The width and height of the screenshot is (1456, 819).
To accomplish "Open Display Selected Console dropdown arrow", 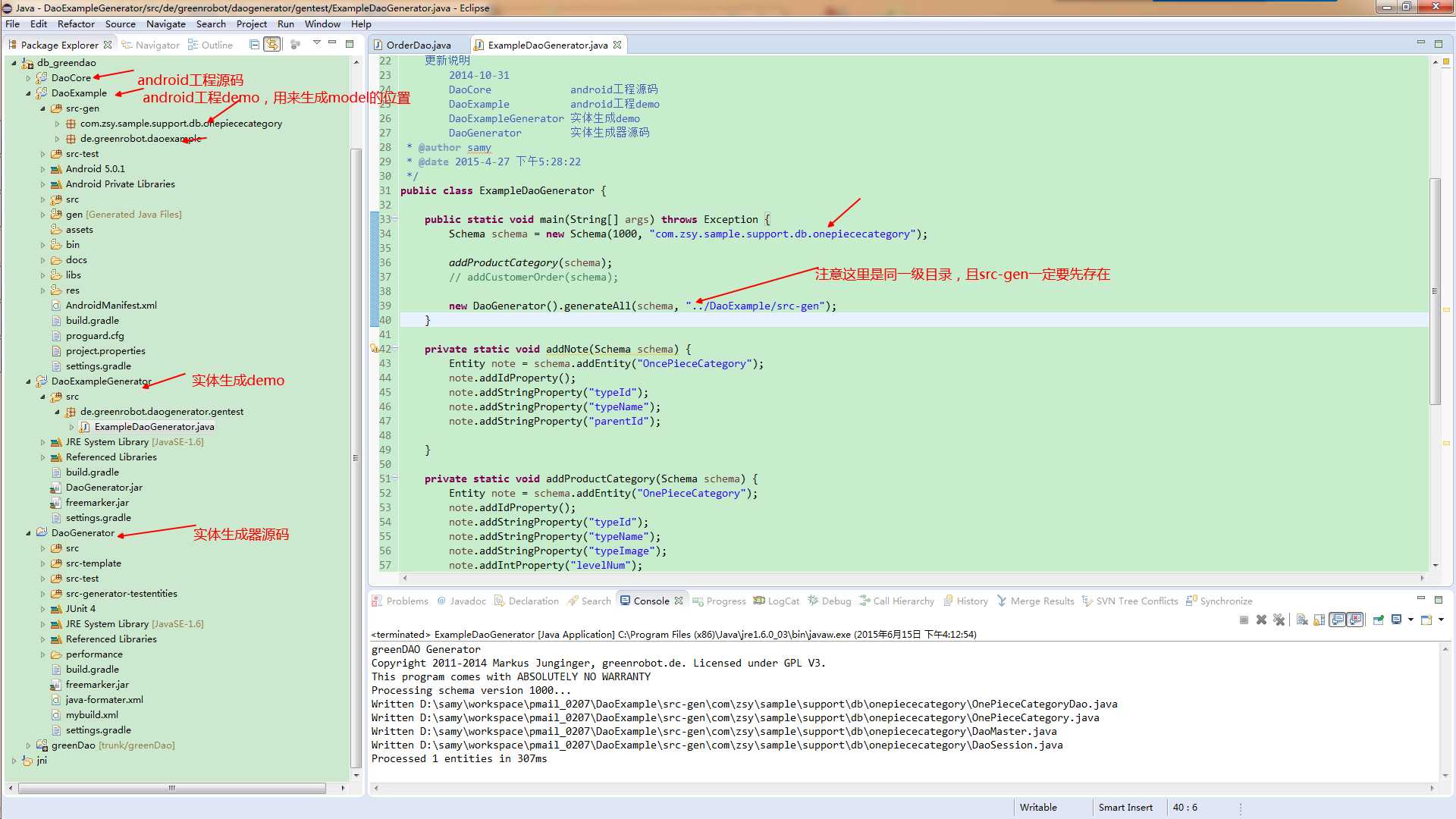I will [x=1410, y=620].
